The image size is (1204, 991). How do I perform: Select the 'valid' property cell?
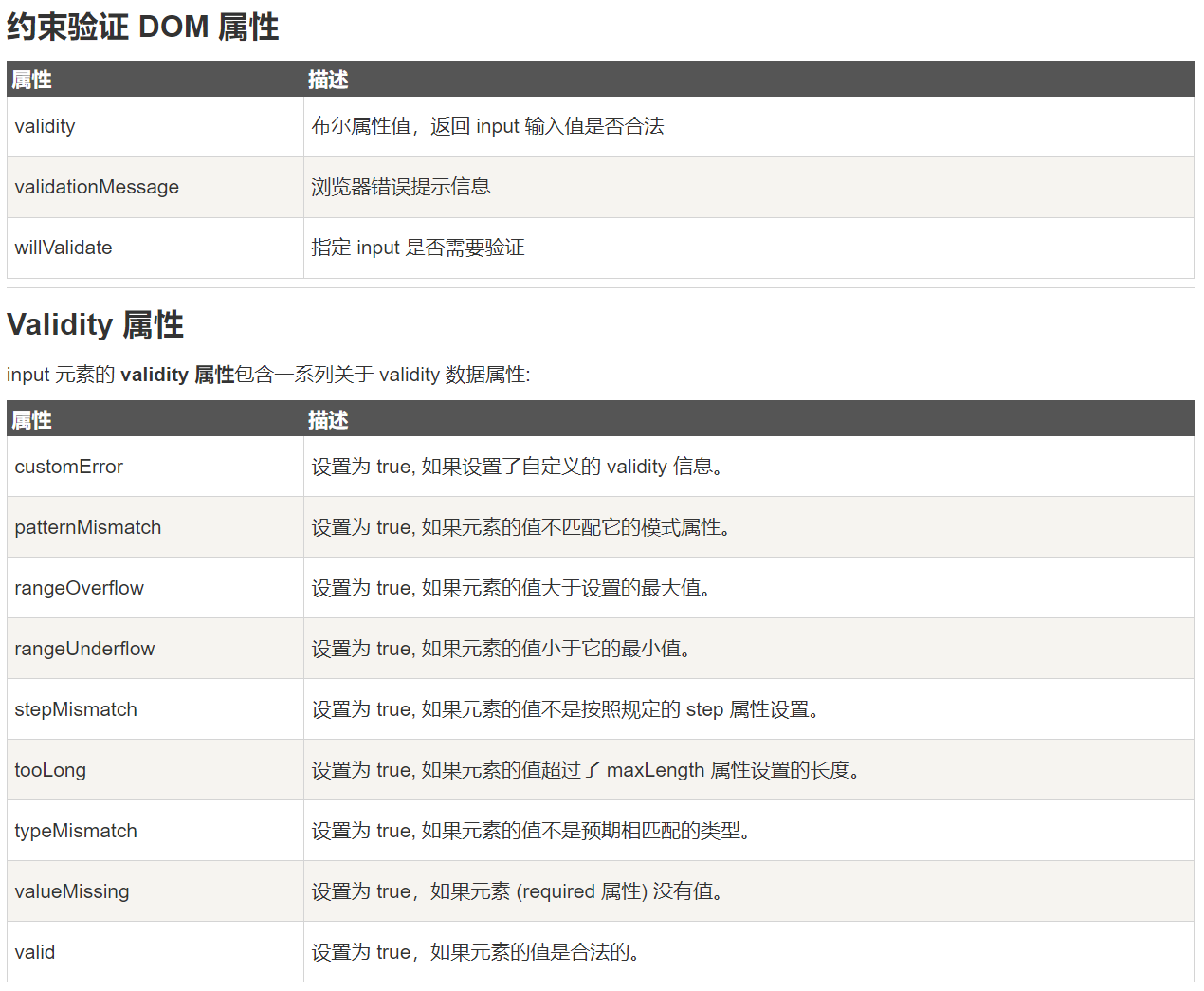point(155,952)
